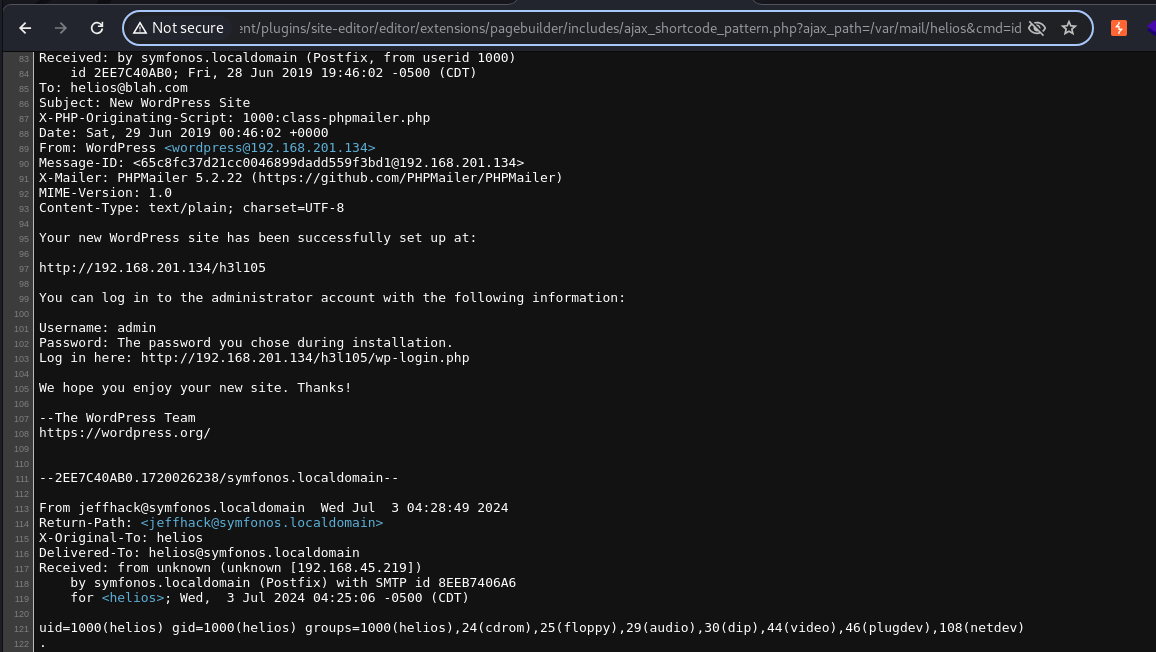Click the 'id 2EE7C40AB0; Fri, 28 Jun 2019' line

click(274, 72)
